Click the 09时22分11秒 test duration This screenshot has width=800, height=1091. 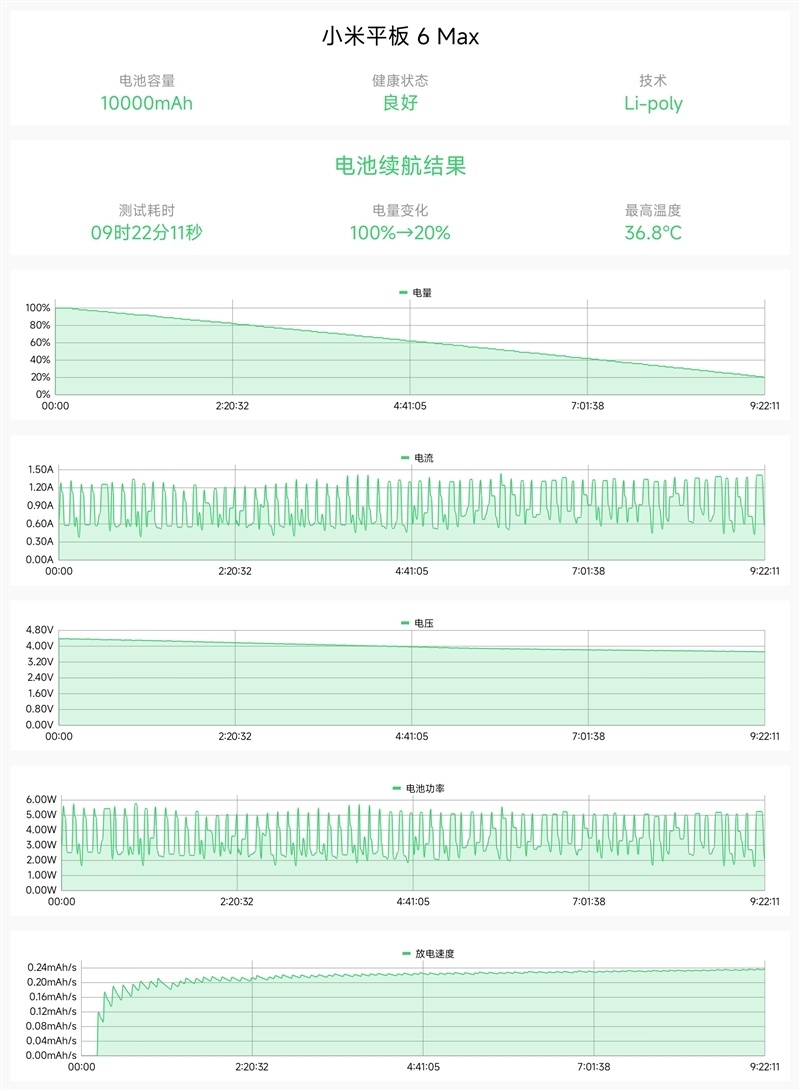(147, 232)
